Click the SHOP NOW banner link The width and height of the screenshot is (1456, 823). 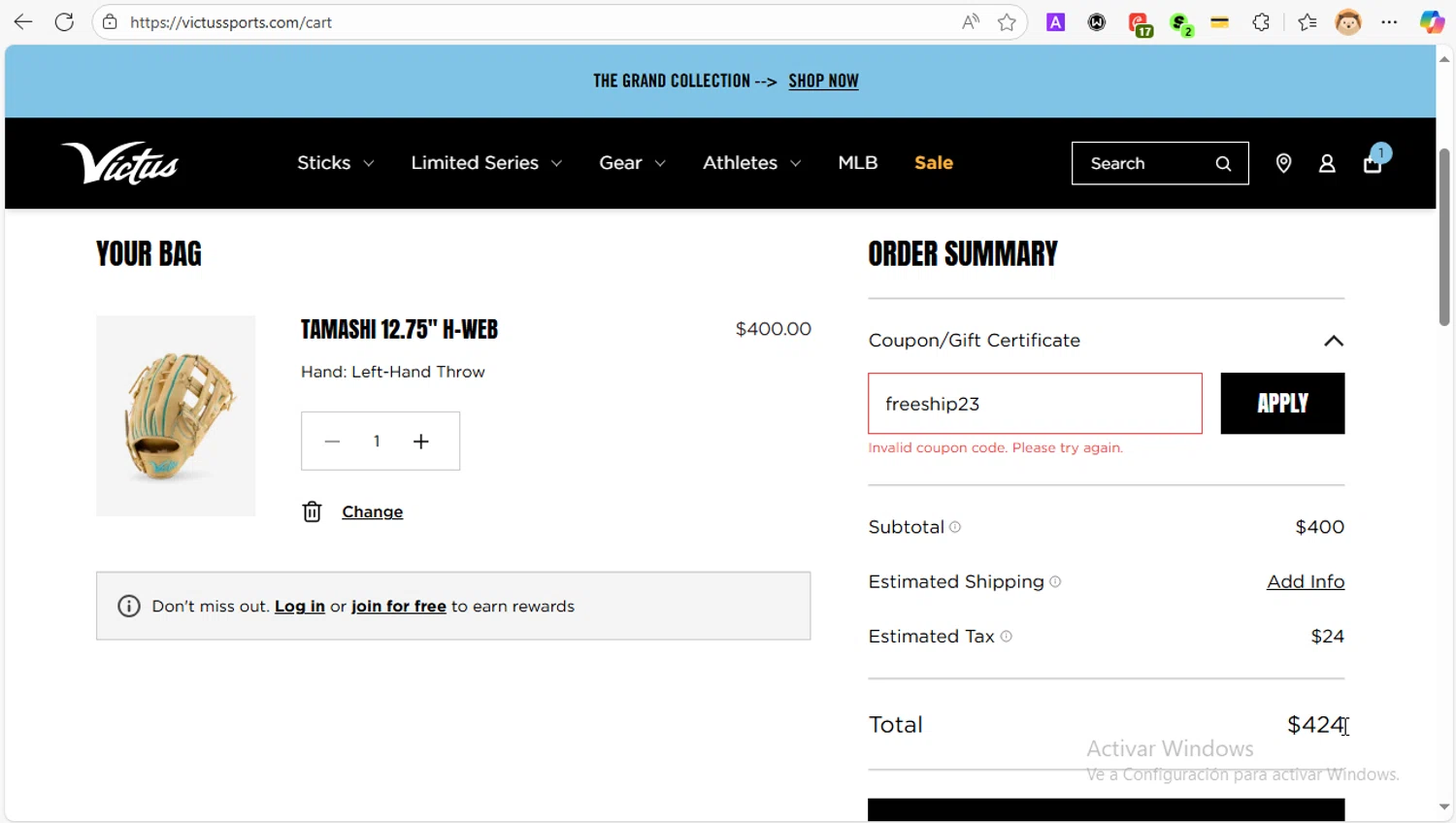pos(823,81)
